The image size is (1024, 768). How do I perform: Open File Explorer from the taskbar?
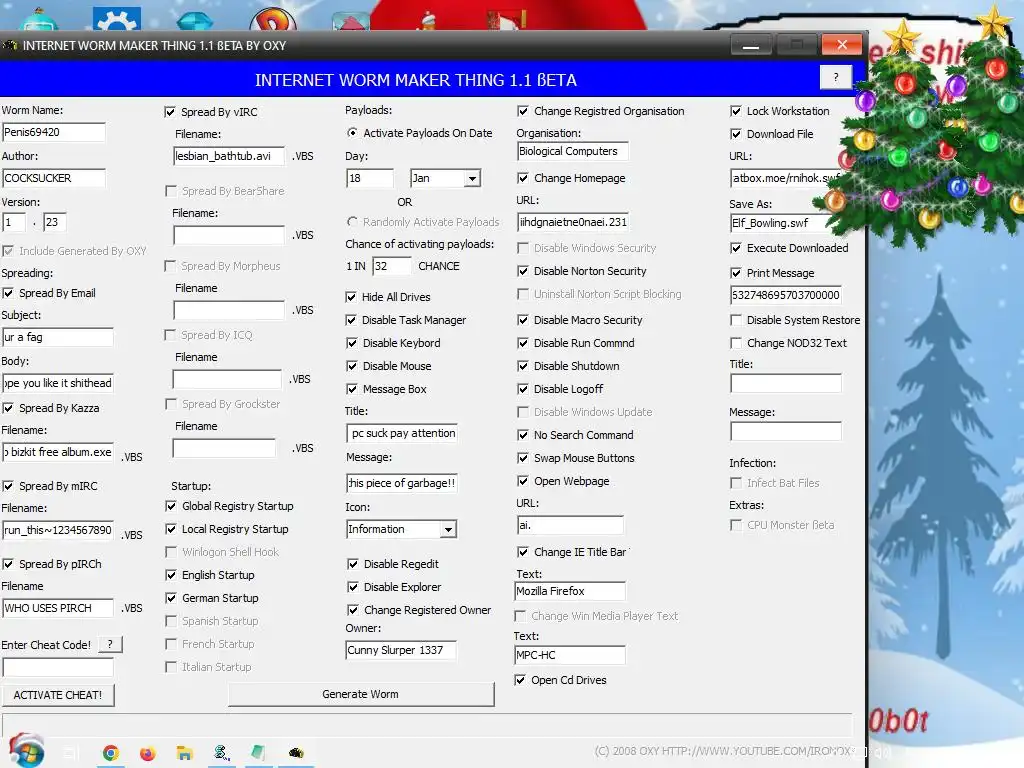pyautogui.click(x=185, y=753)
